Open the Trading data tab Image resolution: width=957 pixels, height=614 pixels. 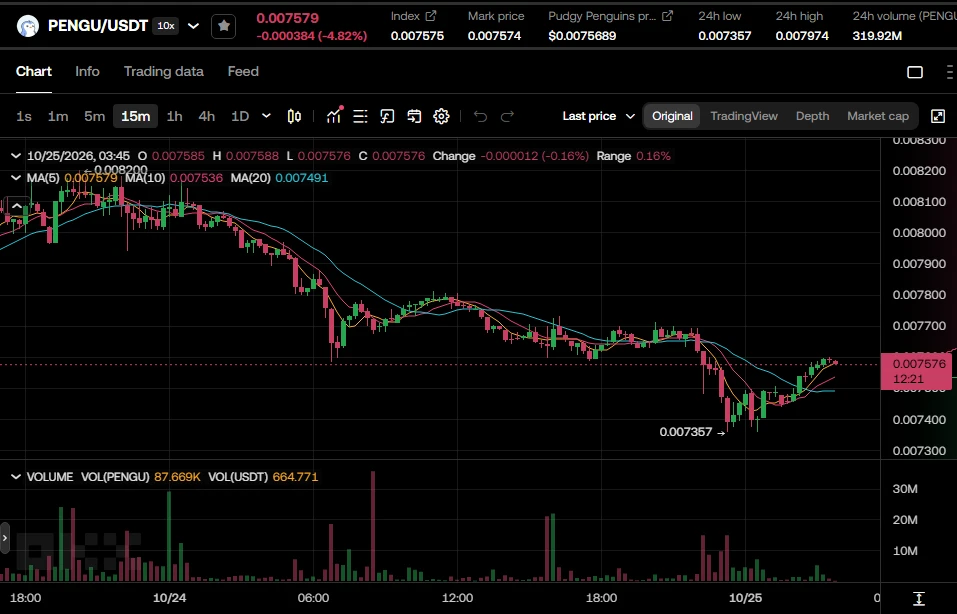tap(164, 71)
